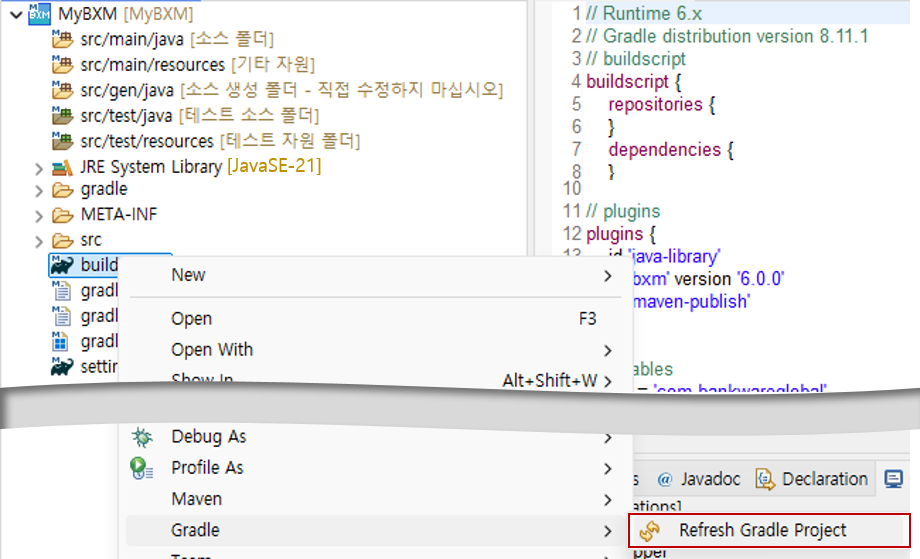Image resolution: width=920 pixels, height=559 pixels.
Task: Click the Debug As bug icon
Action: [x=142, y=438]
